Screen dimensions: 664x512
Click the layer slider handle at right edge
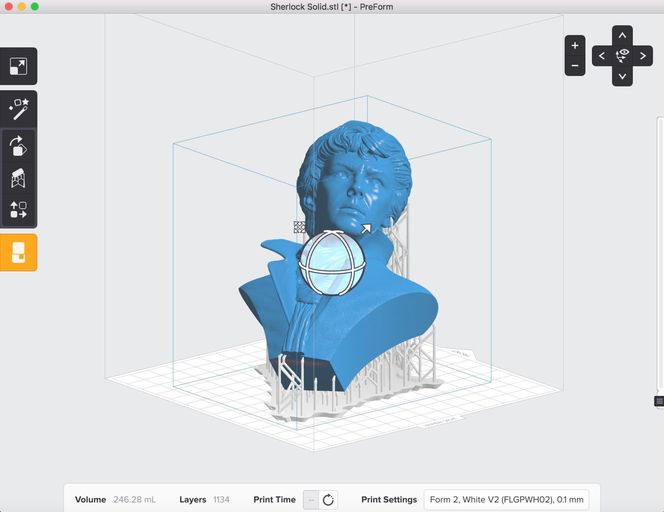click(x=659, y=401)
